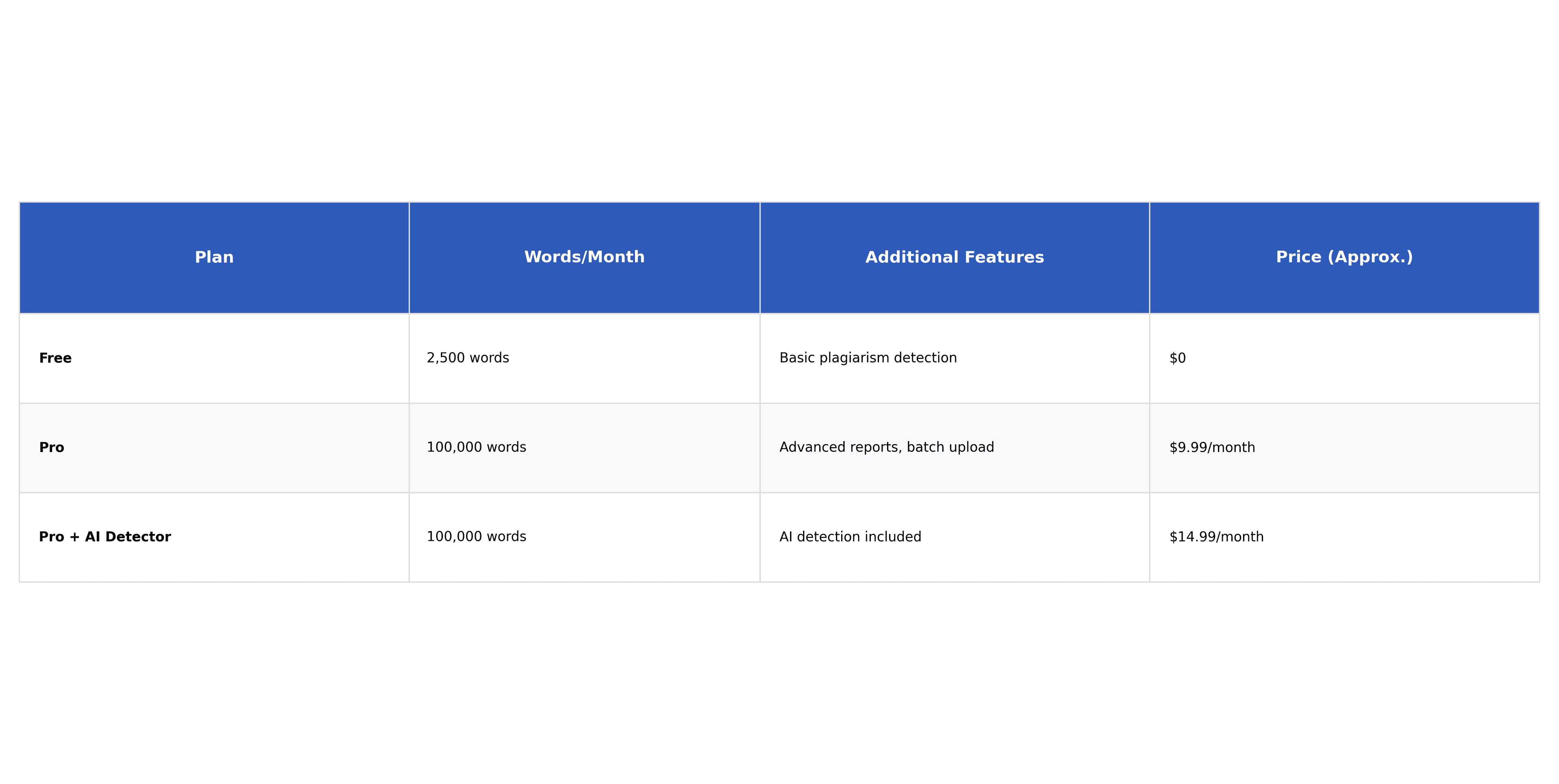Select the Pro plan name cell
This screenshot has width=1559, height=784.
pos(52,448)
